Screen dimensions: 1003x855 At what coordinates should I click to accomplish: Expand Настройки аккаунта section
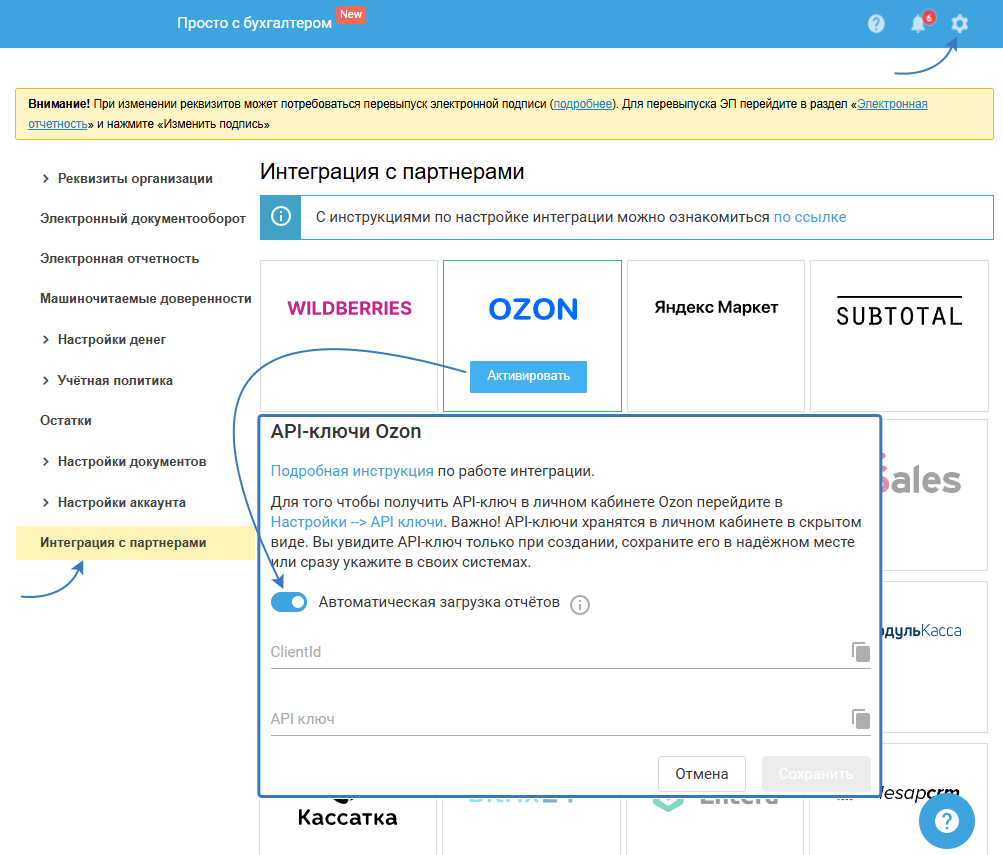point(114,502)
